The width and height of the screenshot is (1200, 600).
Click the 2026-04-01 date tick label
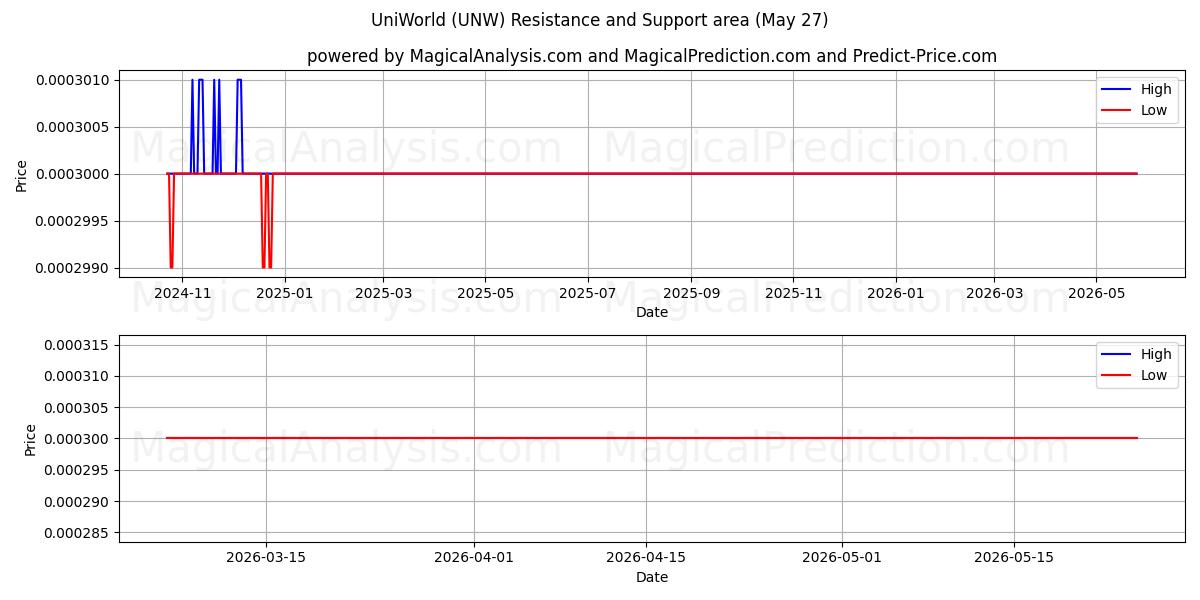click(474, 559)
